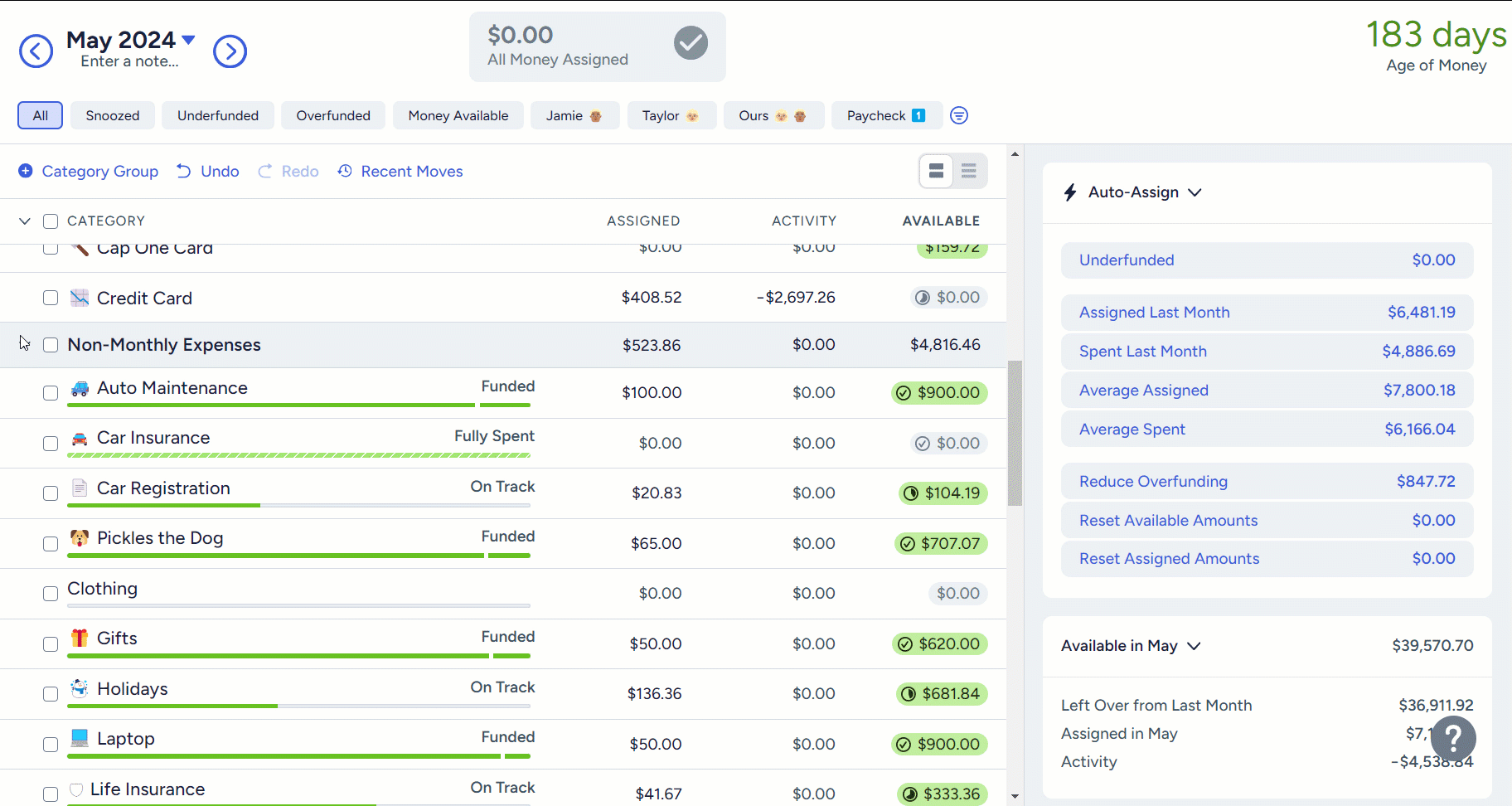Click the Auto-Assign lightning bolt icon

pos(1070,192)
